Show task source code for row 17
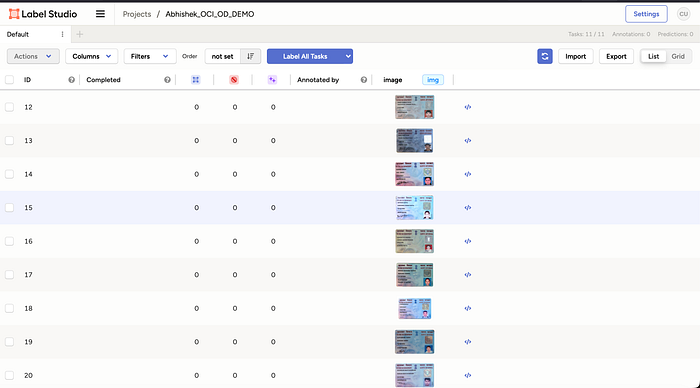Image resolution: width=700 pixels, height=388 pixels. click(468, 275)
